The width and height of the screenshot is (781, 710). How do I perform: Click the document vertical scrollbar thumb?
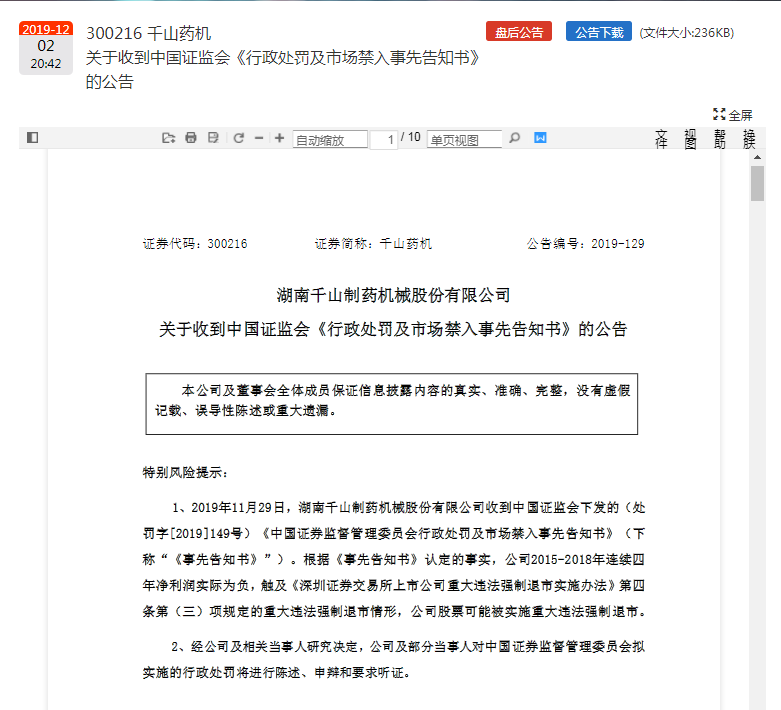tap(758, 183)
